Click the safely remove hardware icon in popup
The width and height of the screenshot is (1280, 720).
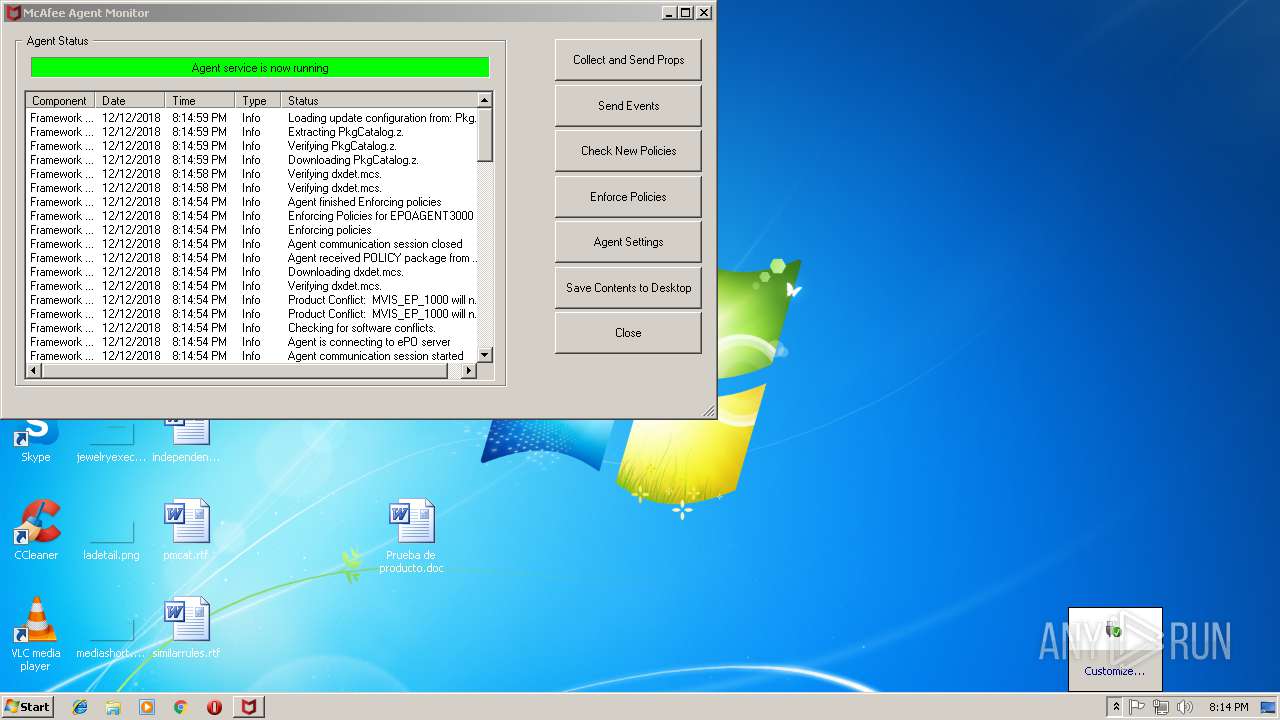[x=1115, y=630]
